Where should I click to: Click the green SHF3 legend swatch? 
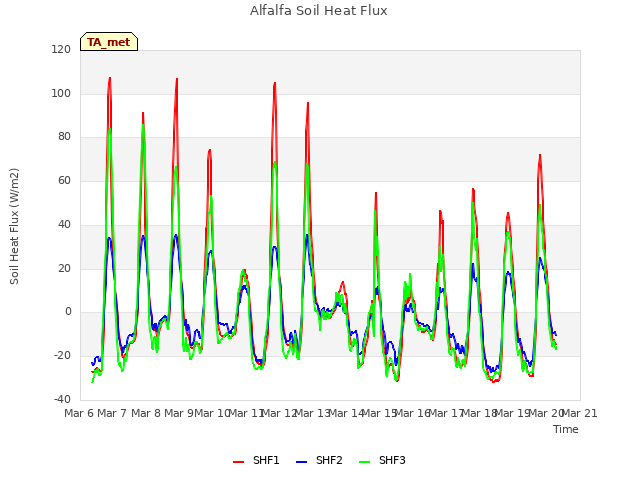click(364, 462)
